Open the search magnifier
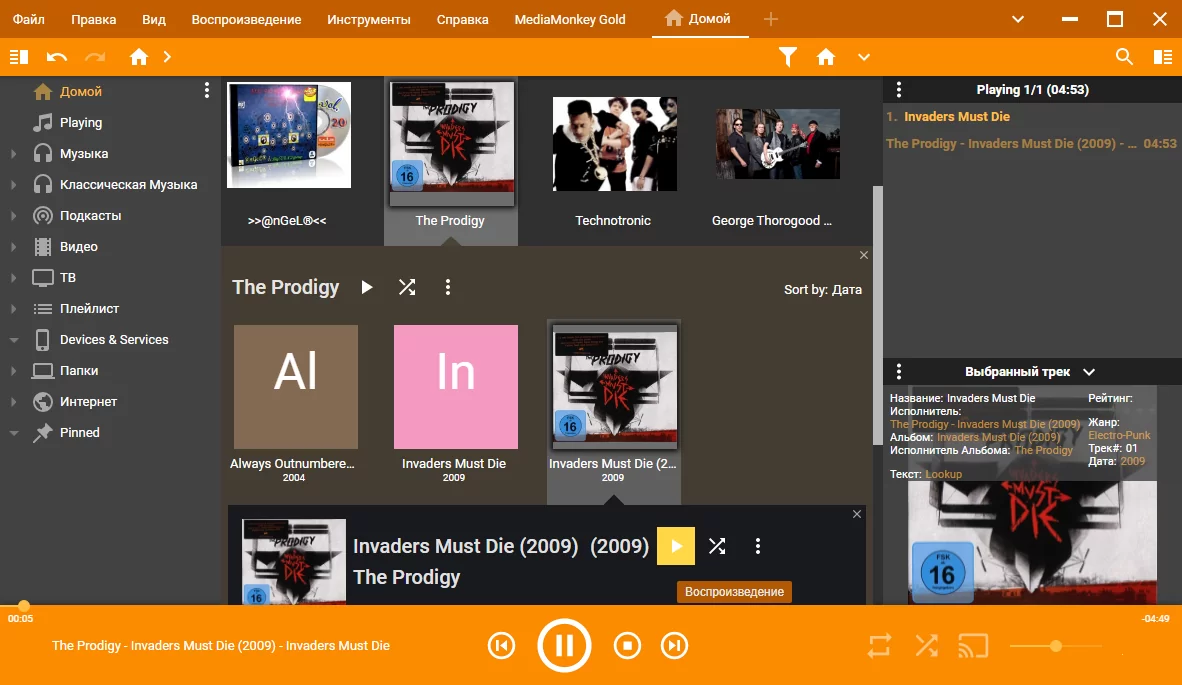Viewport: 1182px width, 685px height. coord(1124,57)
